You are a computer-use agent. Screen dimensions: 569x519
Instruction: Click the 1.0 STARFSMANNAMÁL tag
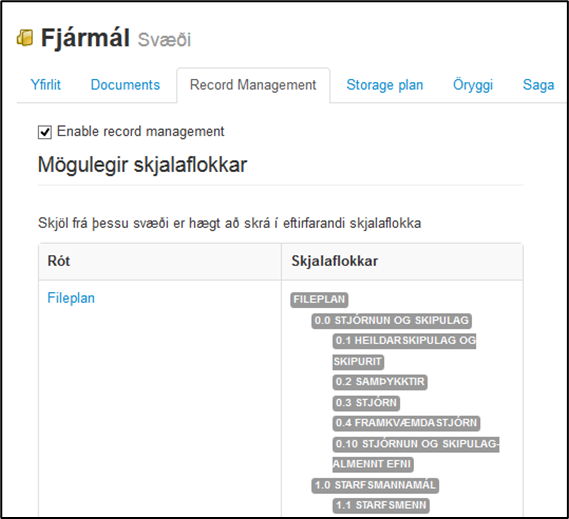click(x=375, y=485)
